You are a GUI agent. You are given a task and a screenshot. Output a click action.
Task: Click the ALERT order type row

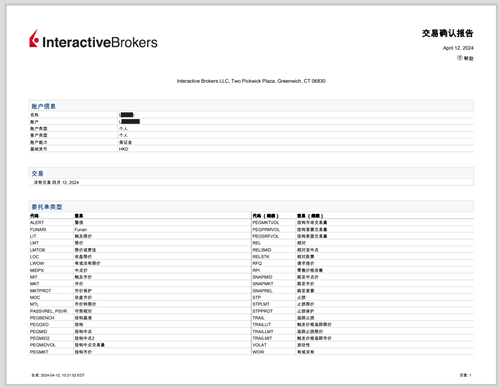140,222
